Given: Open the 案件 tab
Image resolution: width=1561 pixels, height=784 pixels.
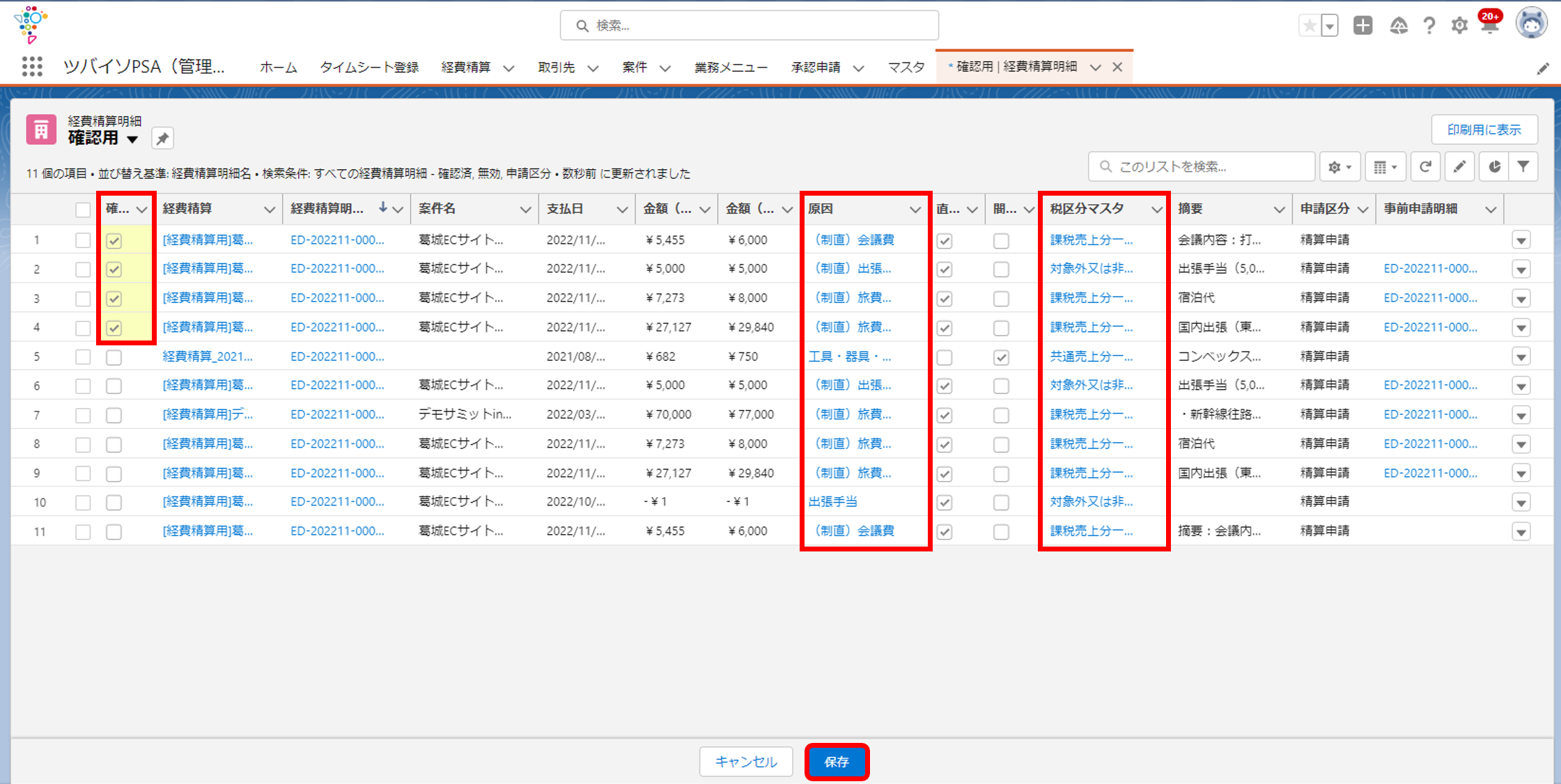Looking at the screenshot, I should [635, 68].
